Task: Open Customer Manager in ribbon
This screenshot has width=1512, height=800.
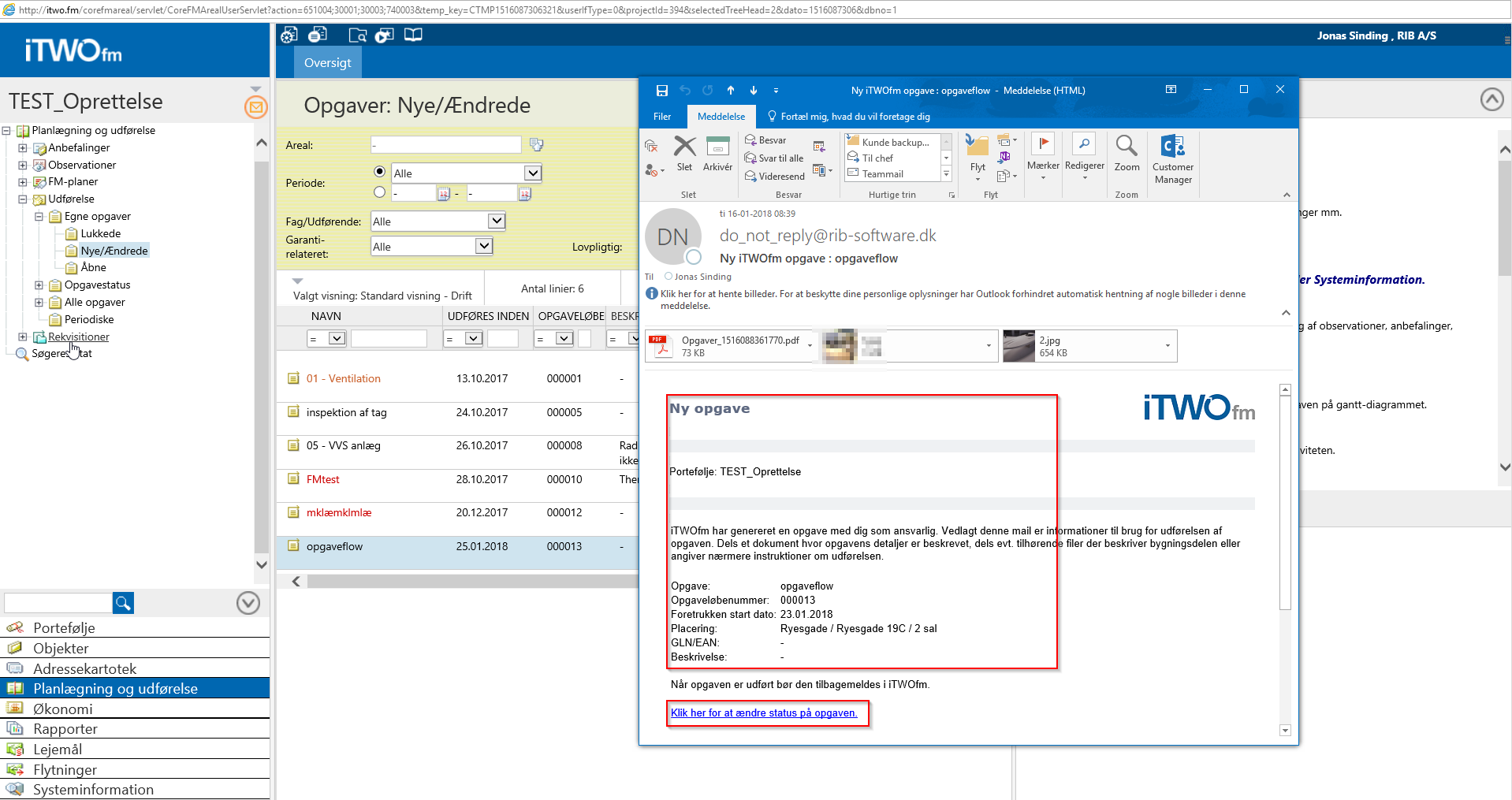Action: [x=1172, y=148]
